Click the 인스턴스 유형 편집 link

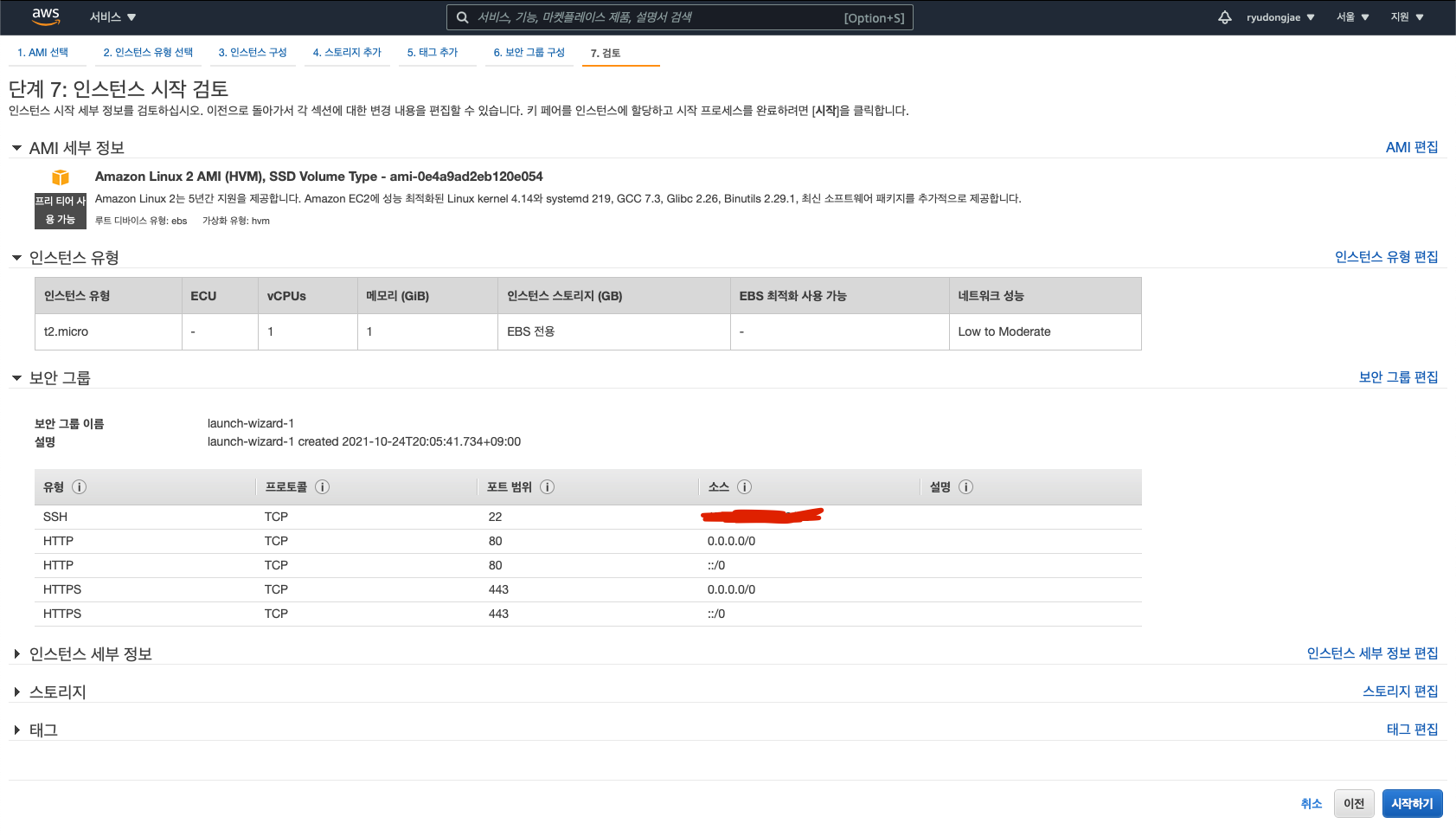coord(1386,257)
